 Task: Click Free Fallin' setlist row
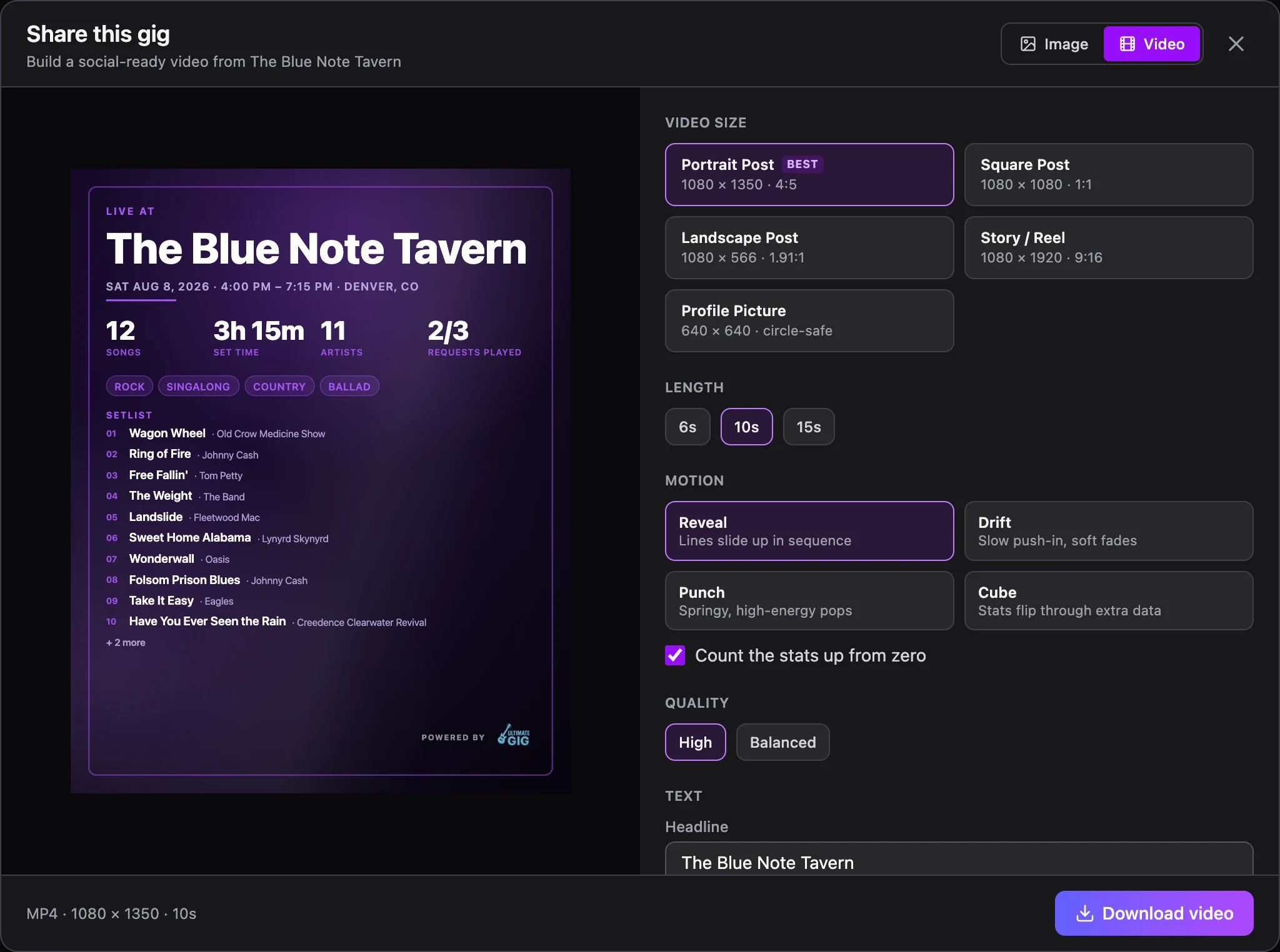174,475
